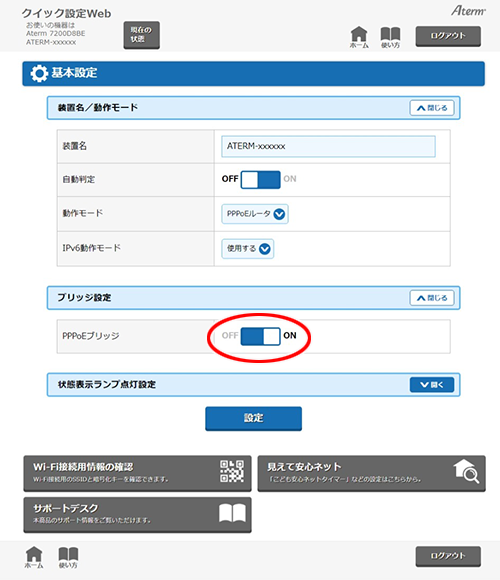Viewport: 500px width, 580px height.
Task: Click the 状態表示ランプ点灯設定 section title
Action: [x=107, y=385]
